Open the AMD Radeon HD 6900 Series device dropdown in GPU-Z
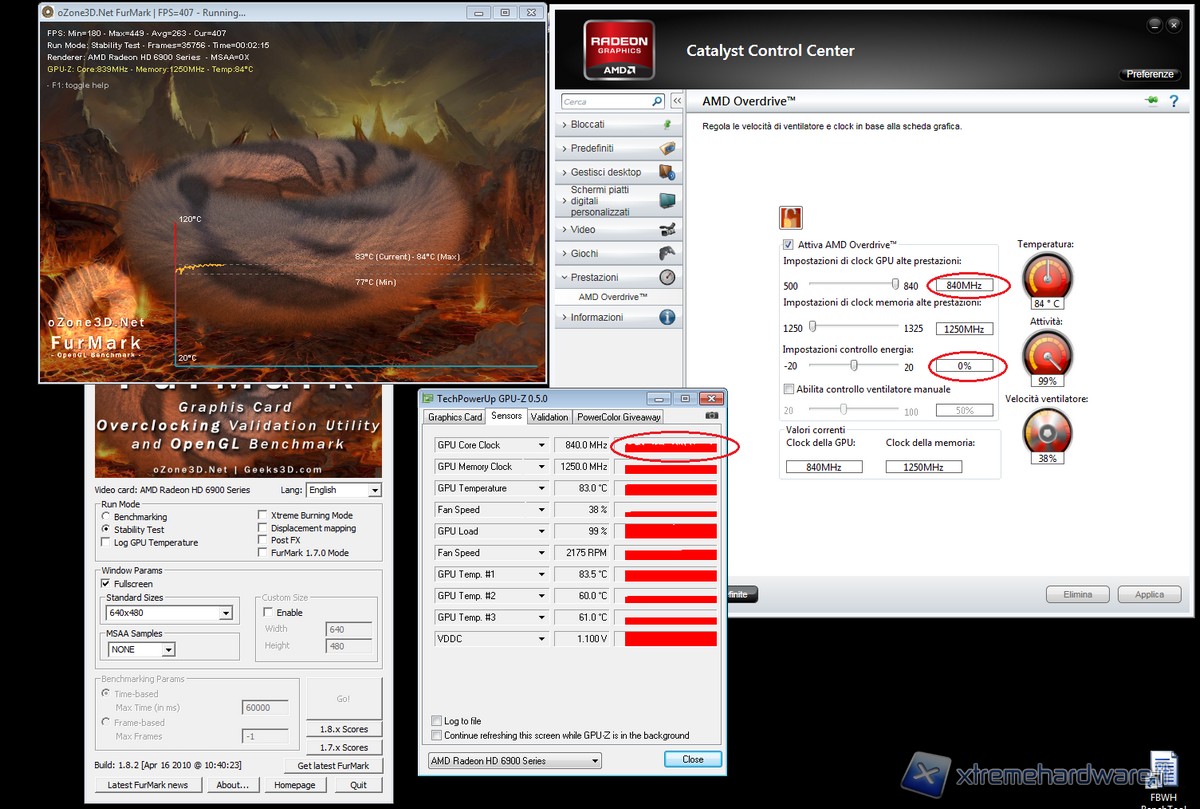 pyautogui.click(x=515, y=761)
